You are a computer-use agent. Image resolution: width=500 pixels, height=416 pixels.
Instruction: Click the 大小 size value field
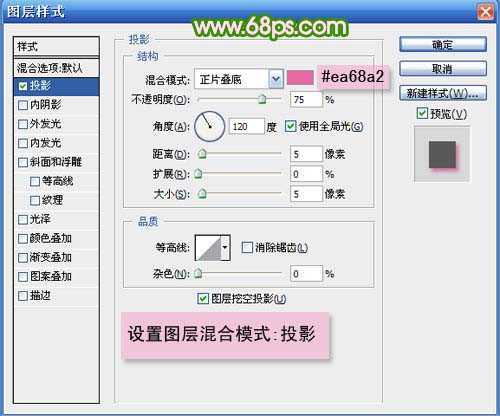point(306,194)
